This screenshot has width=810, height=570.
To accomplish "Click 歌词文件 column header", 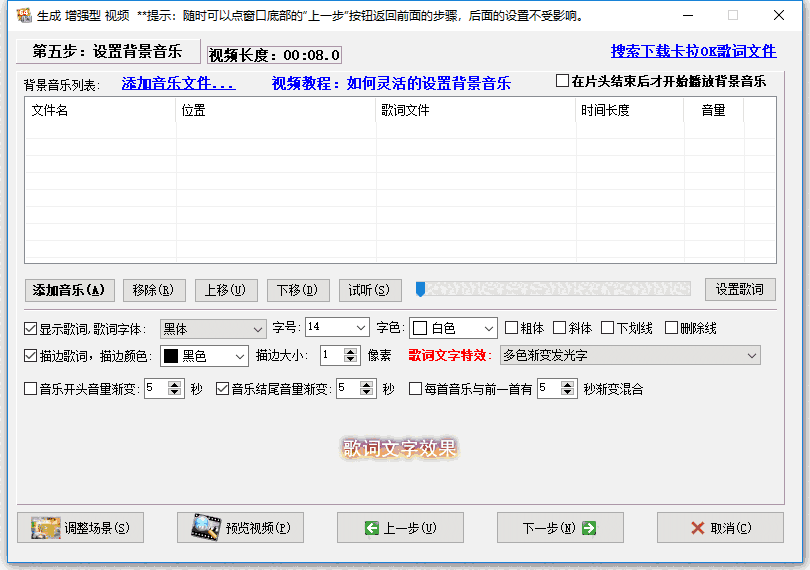I will pos(476,110).
